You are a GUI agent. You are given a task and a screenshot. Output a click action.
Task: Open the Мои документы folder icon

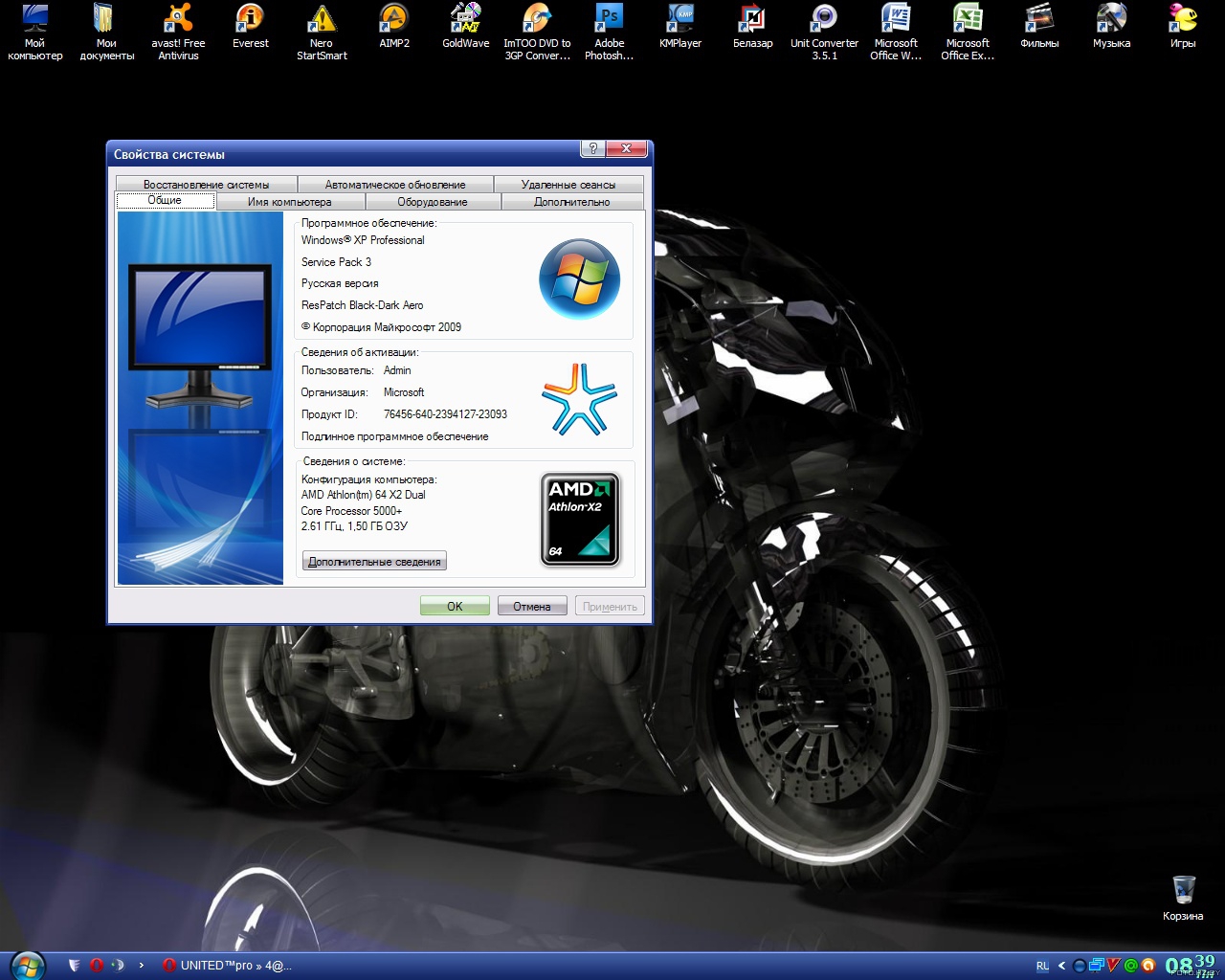coord(106,32)
